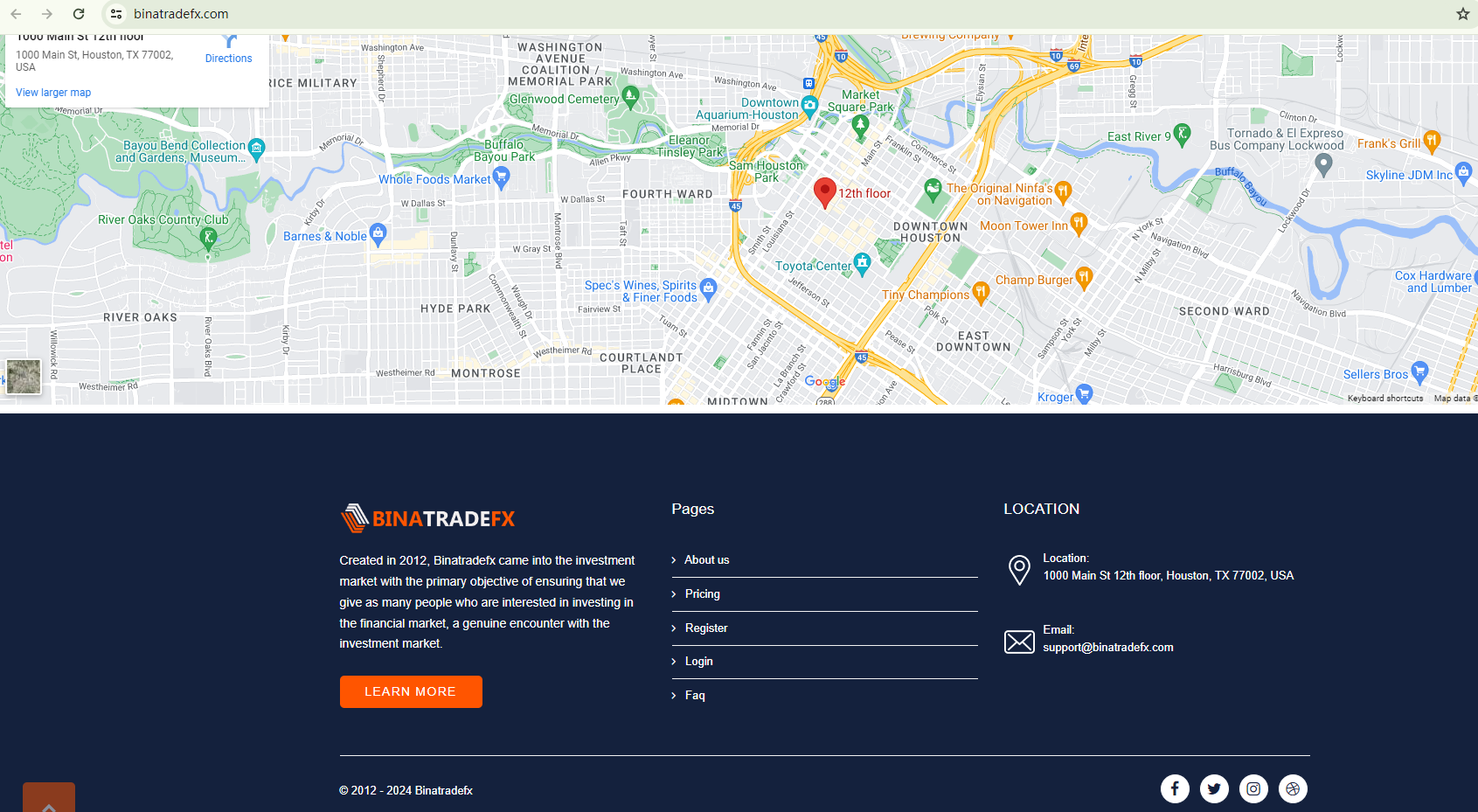
Task: Click the Kroger shopping marker
Action: [1085, 394]
